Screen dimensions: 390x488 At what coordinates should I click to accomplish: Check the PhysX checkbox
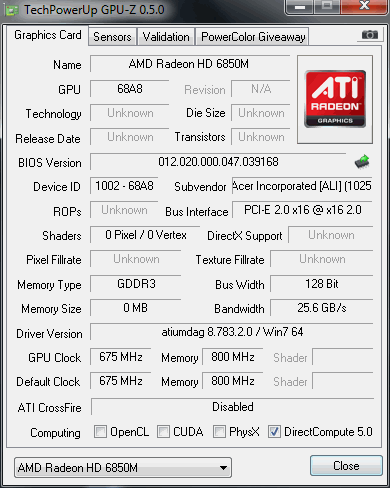(219, 431)
